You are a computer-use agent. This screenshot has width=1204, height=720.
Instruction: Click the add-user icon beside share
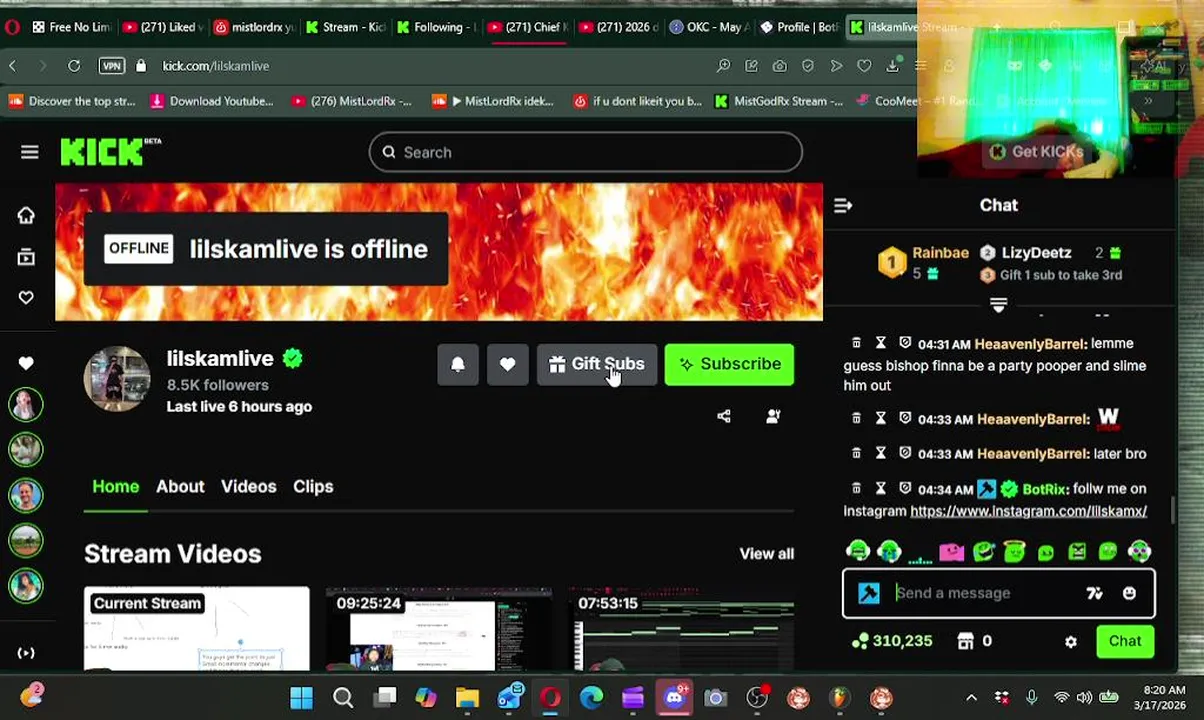772,416
